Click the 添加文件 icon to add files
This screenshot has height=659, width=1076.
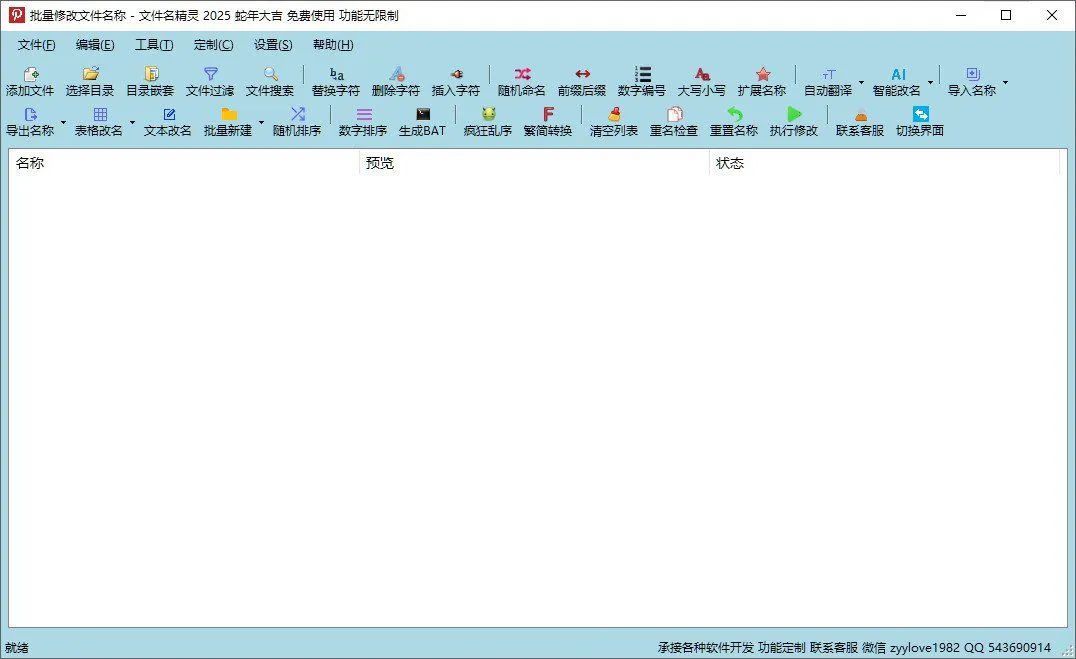30,80
